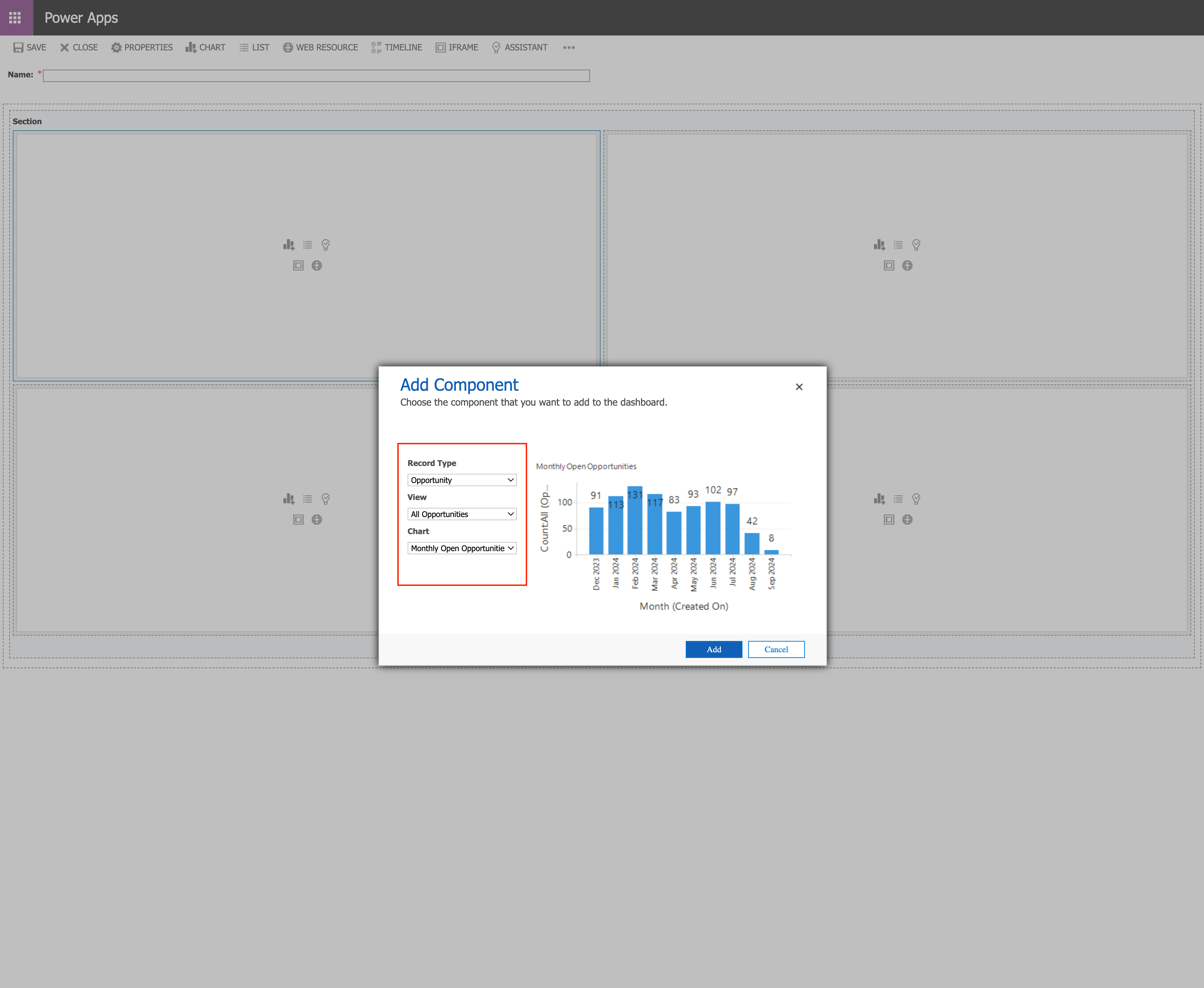Expand the Record Type dropdown
1204x988 pixels.
[462, 480]
